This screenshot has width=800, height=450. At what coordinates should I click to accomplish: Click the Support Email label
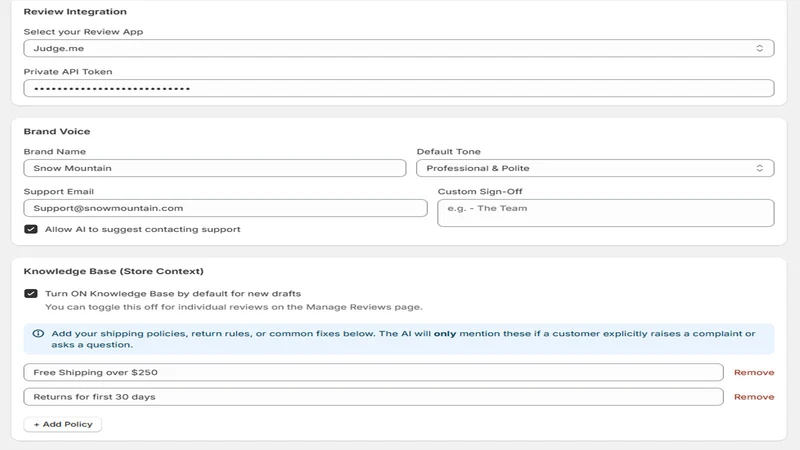point(59,192)
